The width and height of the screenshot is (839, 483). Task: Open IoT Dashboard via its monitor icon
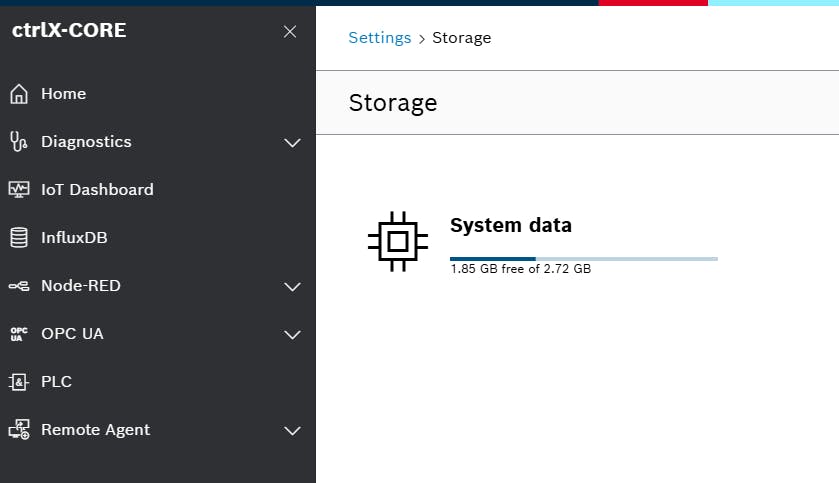18,190
